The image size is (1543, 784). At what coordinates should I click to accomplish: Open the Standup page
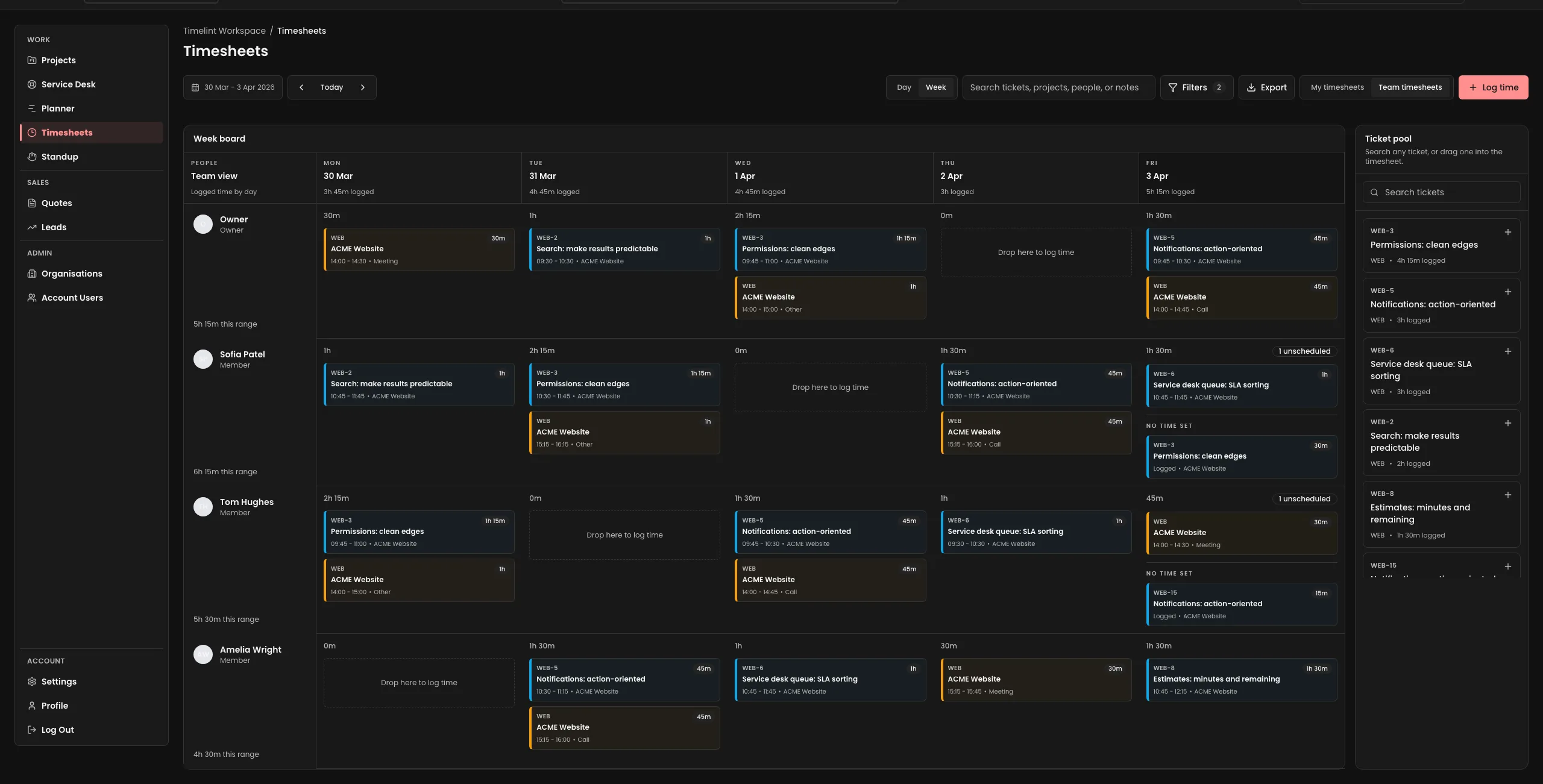click(92, 157)
